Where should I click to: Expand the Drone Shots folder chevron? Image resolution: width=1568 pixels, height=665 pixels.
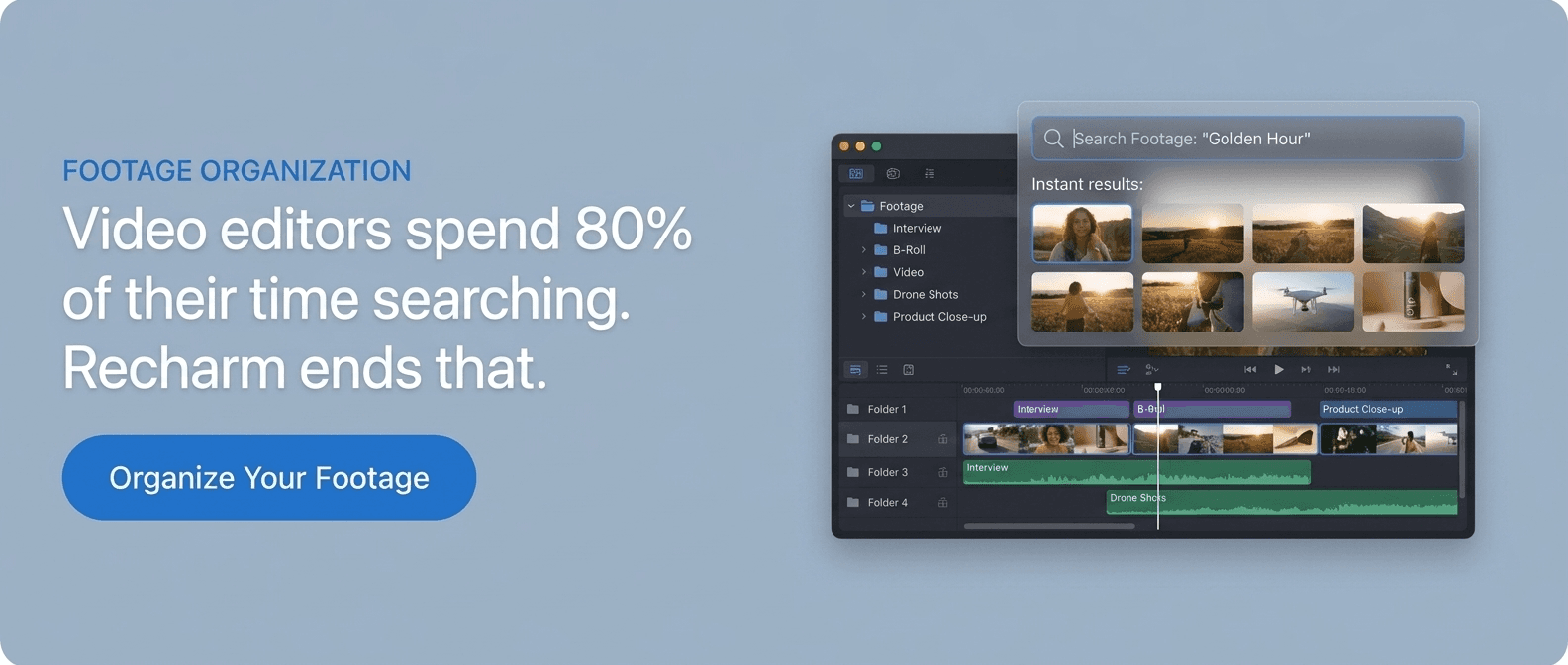[x=863, y=294]
